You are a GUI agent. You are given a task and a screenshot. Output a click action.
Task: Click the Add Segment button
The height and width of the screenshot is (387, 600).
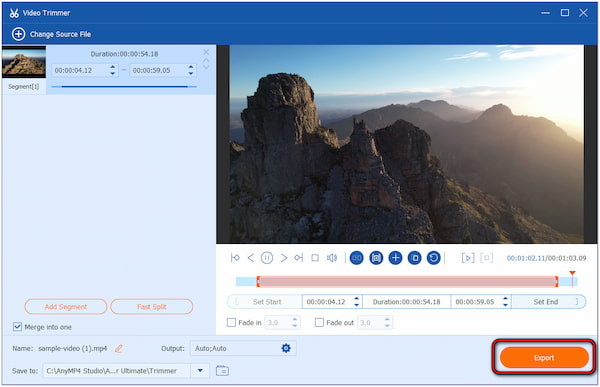pos(66,307)
